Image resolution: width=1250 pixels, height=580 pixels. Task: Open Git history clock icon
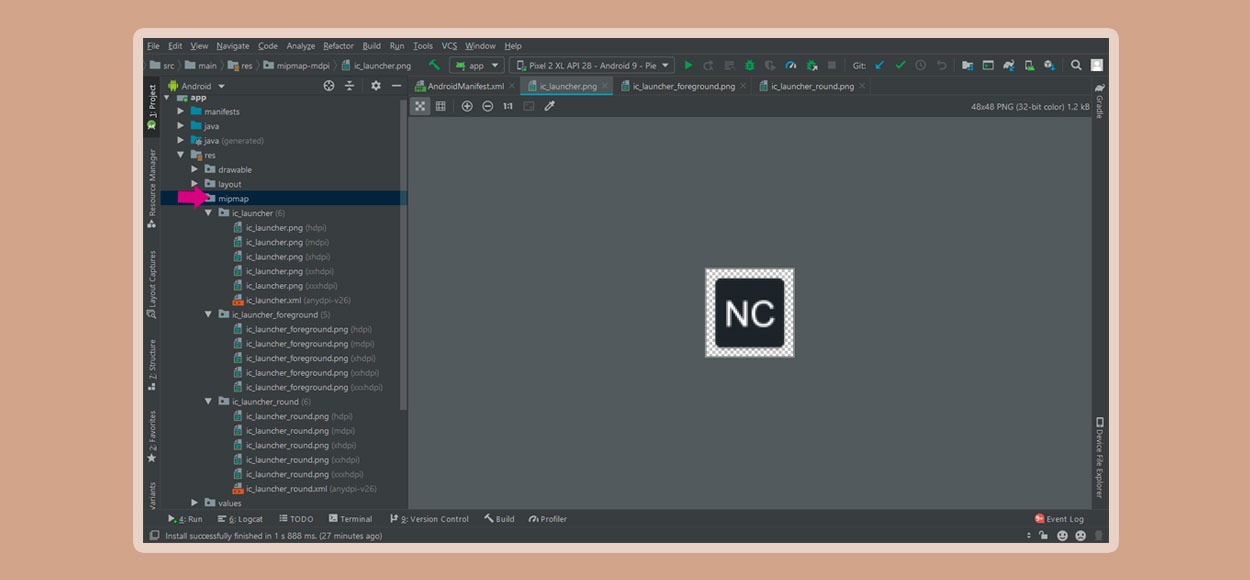(x=920, y=65)
